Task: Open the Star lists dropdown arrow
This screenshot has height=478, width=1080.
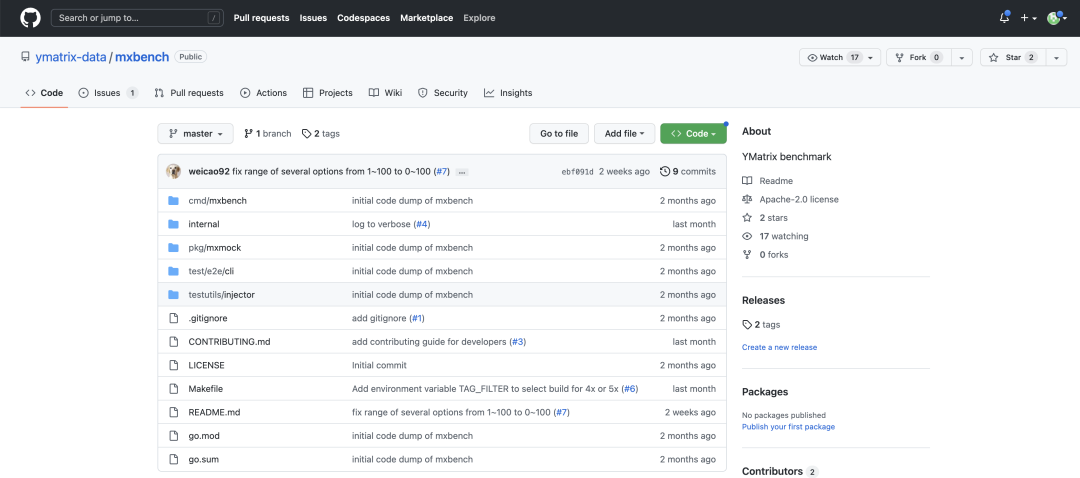Action: click(1057, 58)
